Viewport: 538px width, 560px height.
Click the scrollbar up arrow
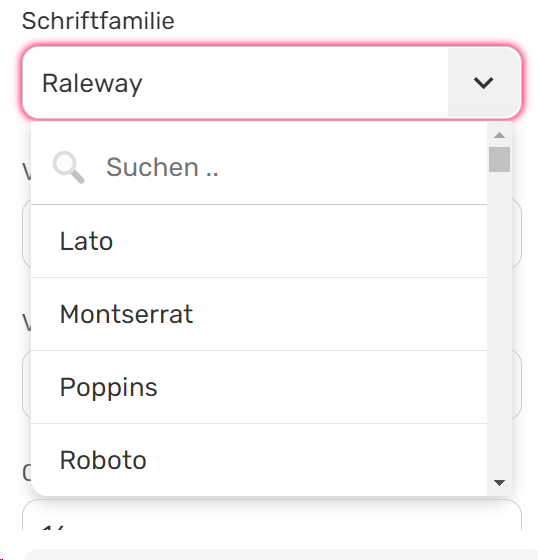pyautogui.click(x=499, y=135)
